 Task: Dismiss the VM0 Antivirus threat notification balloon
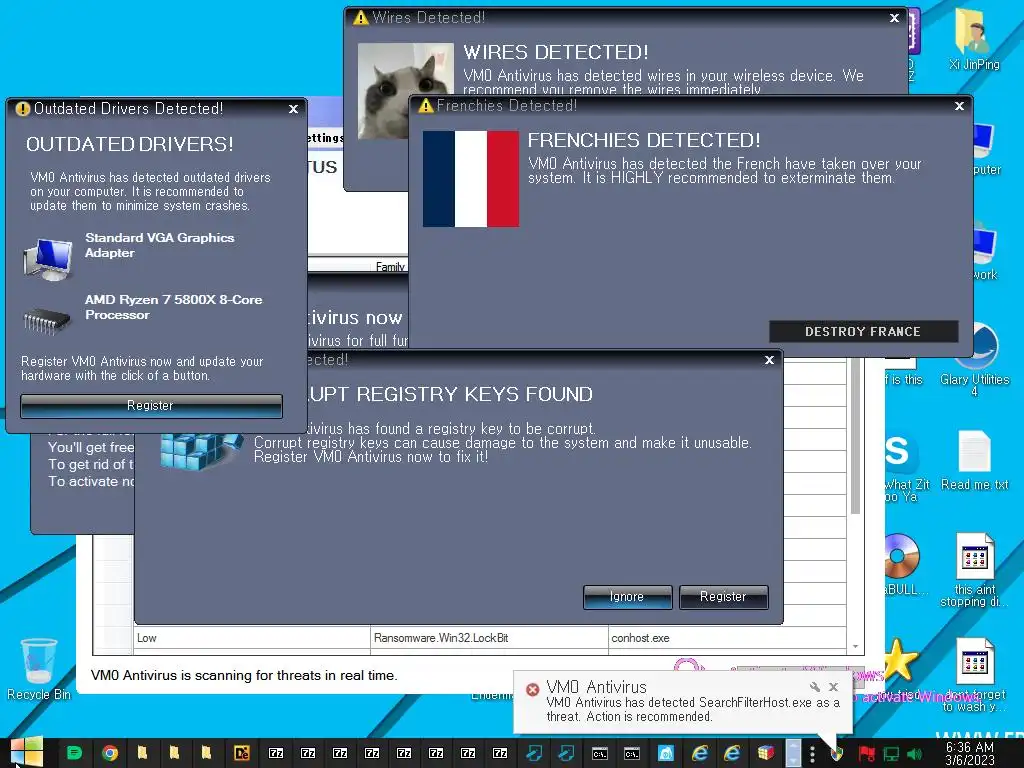pos(833,687)
